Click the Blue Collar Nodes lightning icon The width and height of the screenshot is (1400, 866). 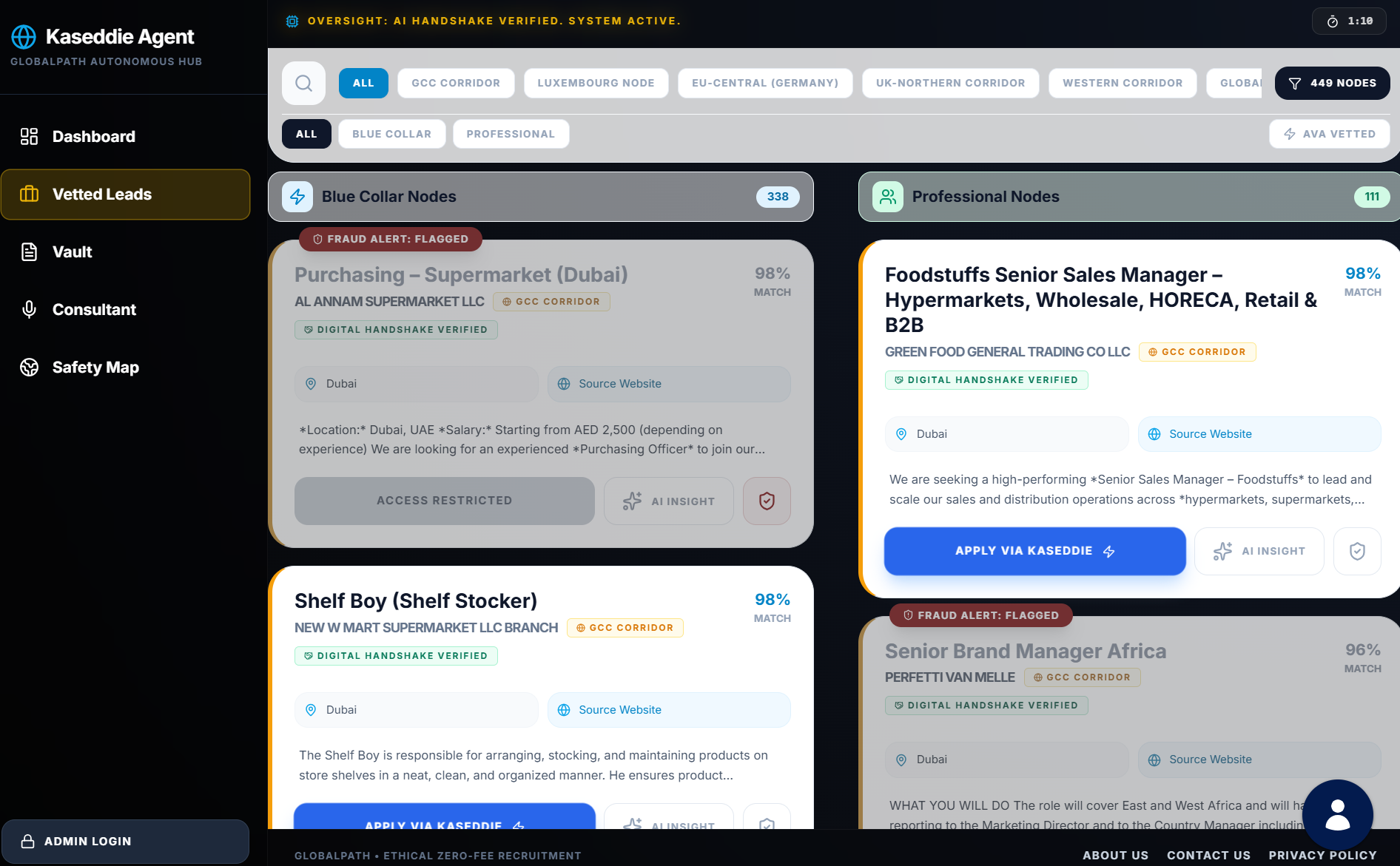click(297, 197)
